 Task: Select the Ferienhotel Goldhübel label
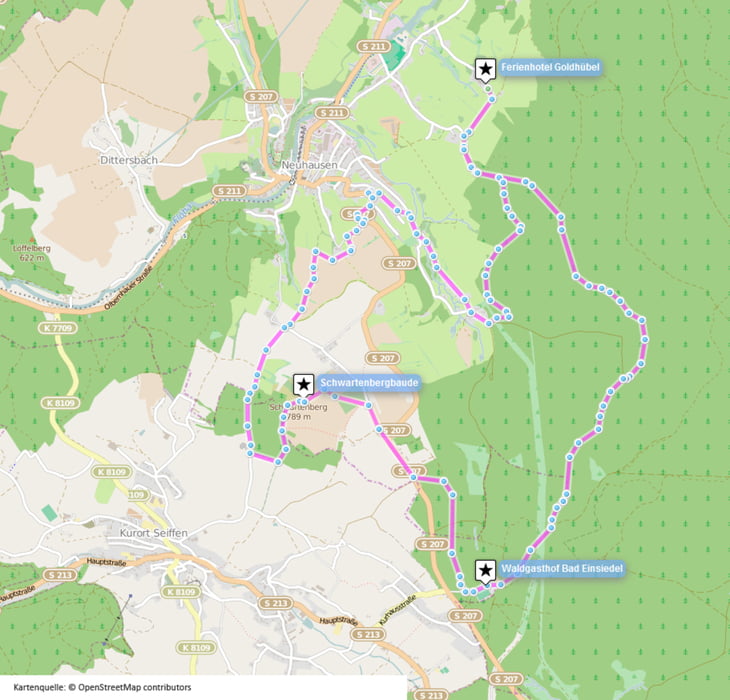pos(550,67)
